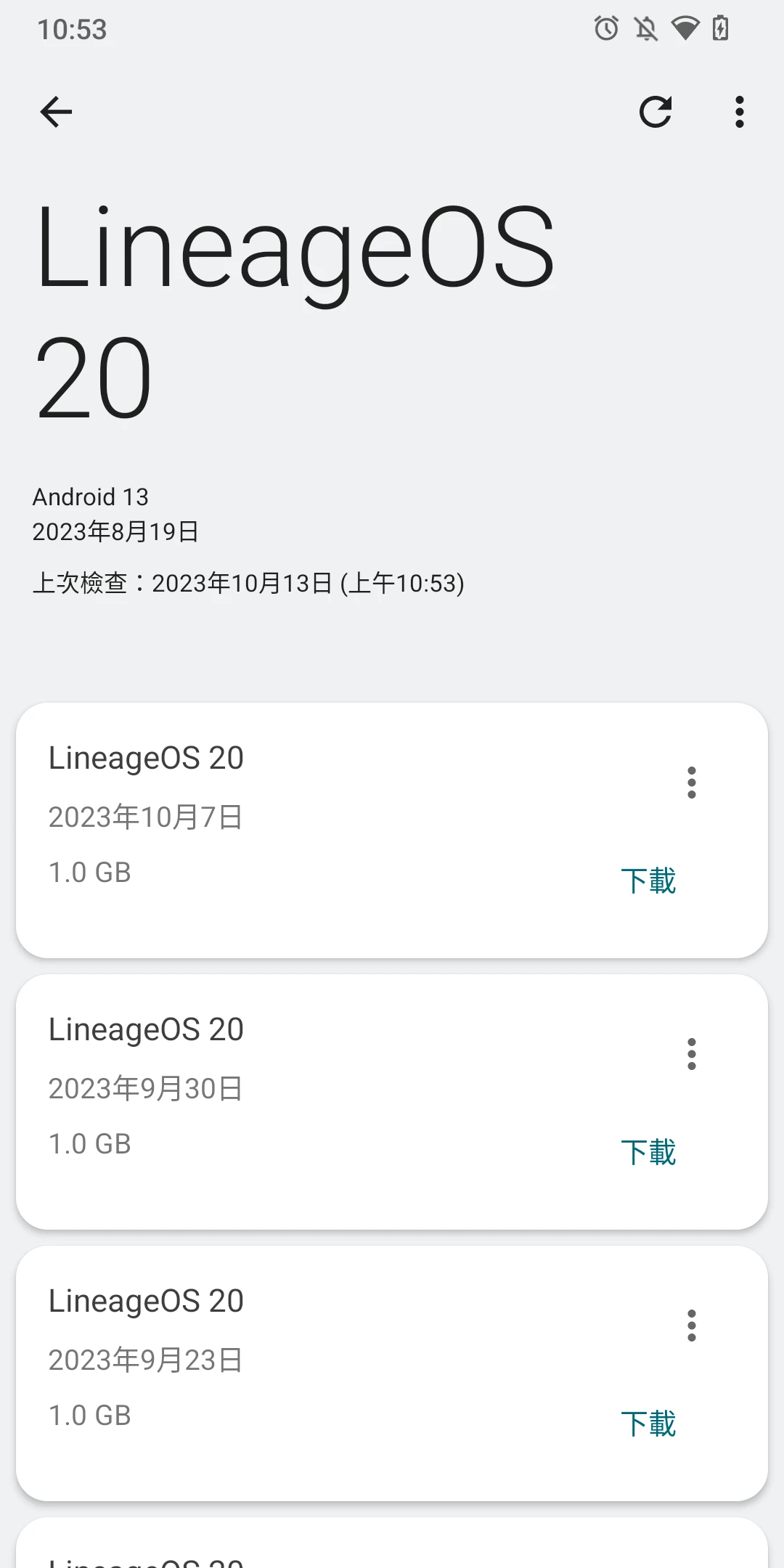Select the LineageOS 20 October 7 card title

coord(146,758)
